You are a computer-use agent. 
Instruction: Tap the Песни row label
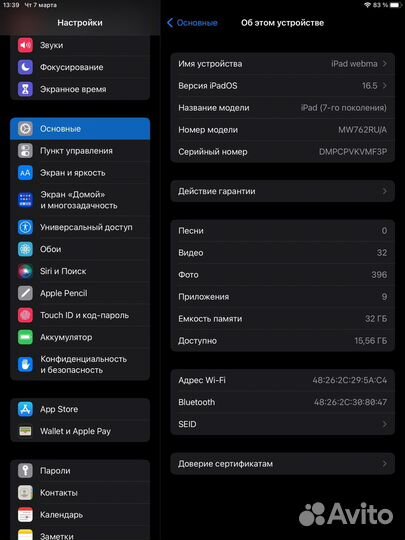click(191, 231)
